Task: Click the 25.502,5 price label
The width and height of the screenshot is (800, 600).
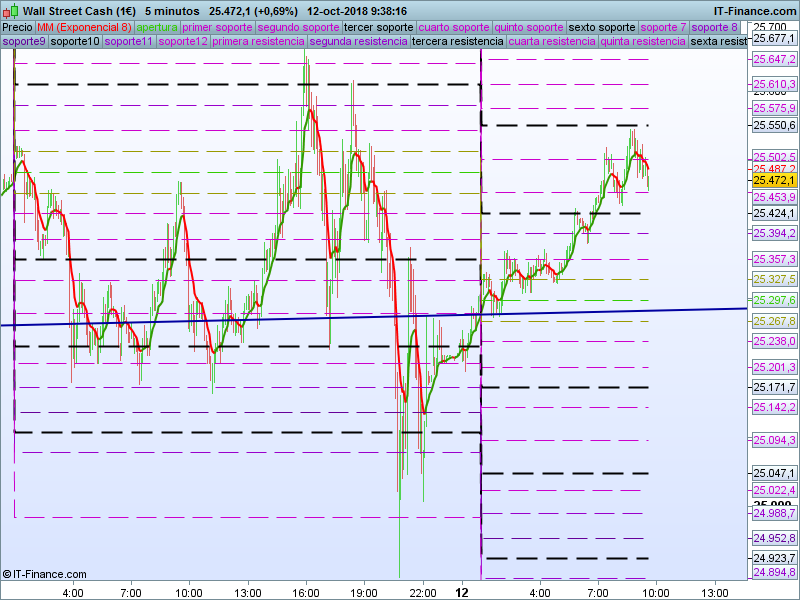Action: point(774,157)
